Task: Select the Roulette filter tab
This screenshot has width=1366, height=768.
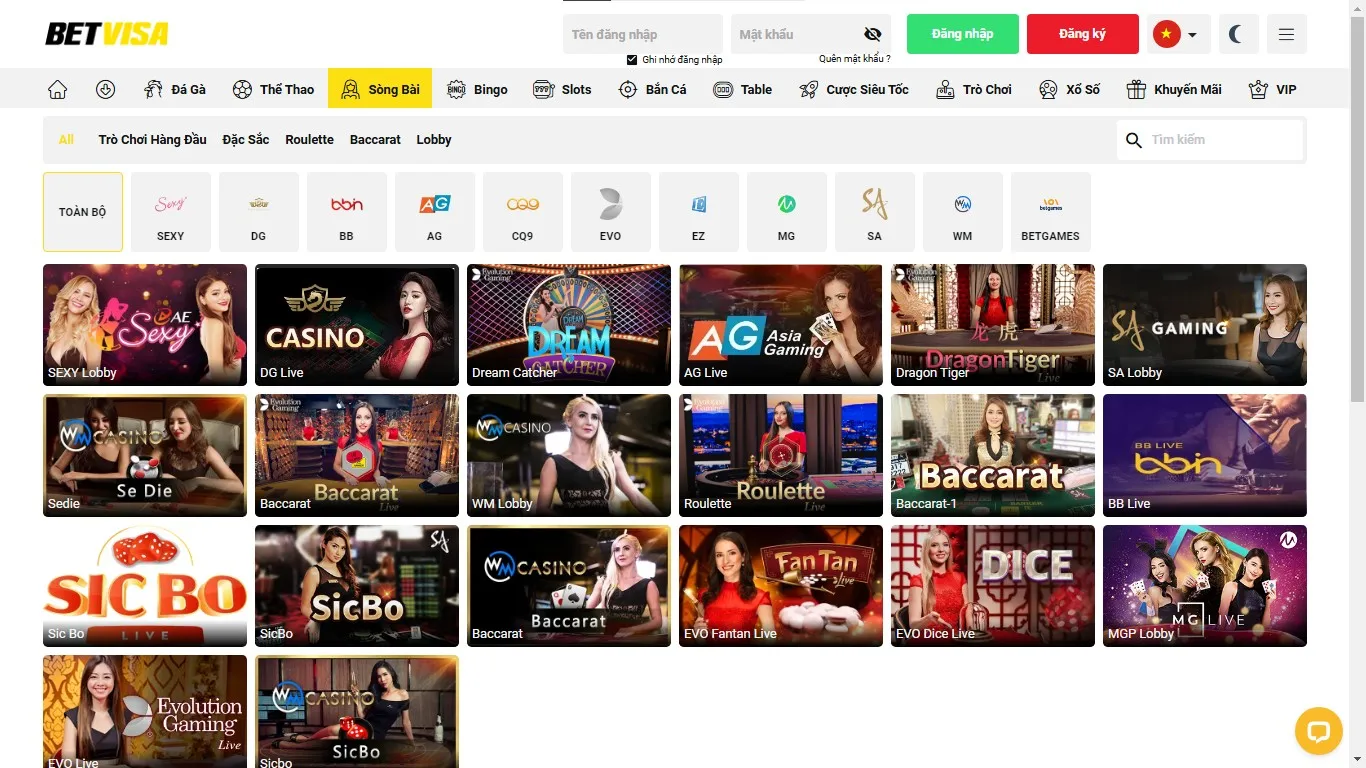Action: coord(310,140)
